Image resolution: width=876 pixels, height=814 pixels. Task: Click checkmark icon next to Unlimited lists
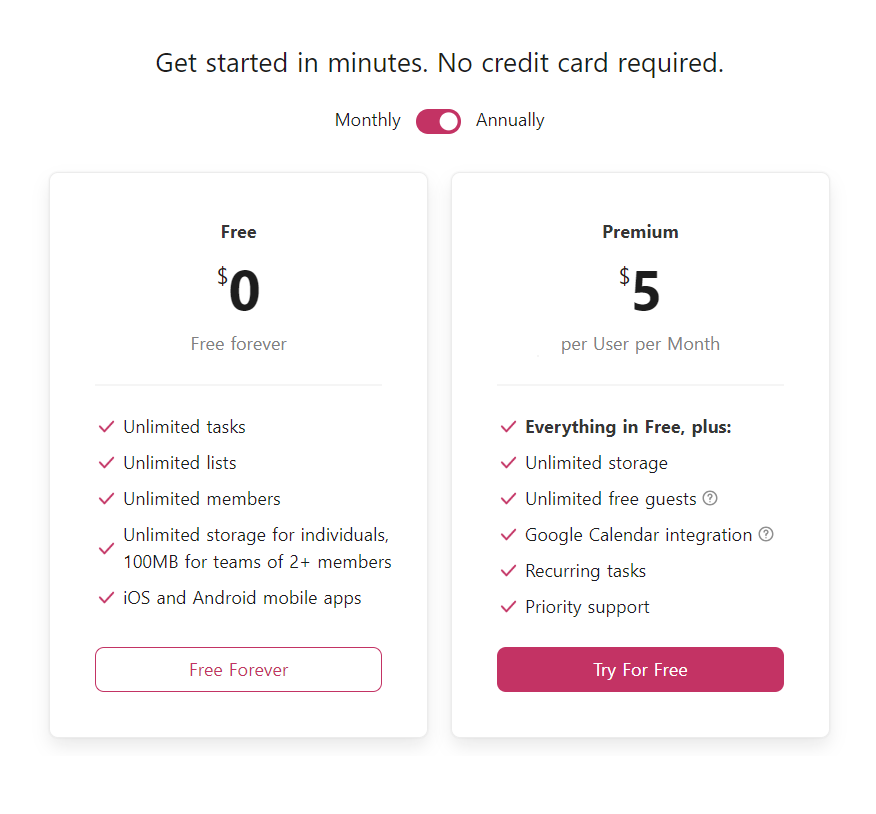tap(106, 463)
